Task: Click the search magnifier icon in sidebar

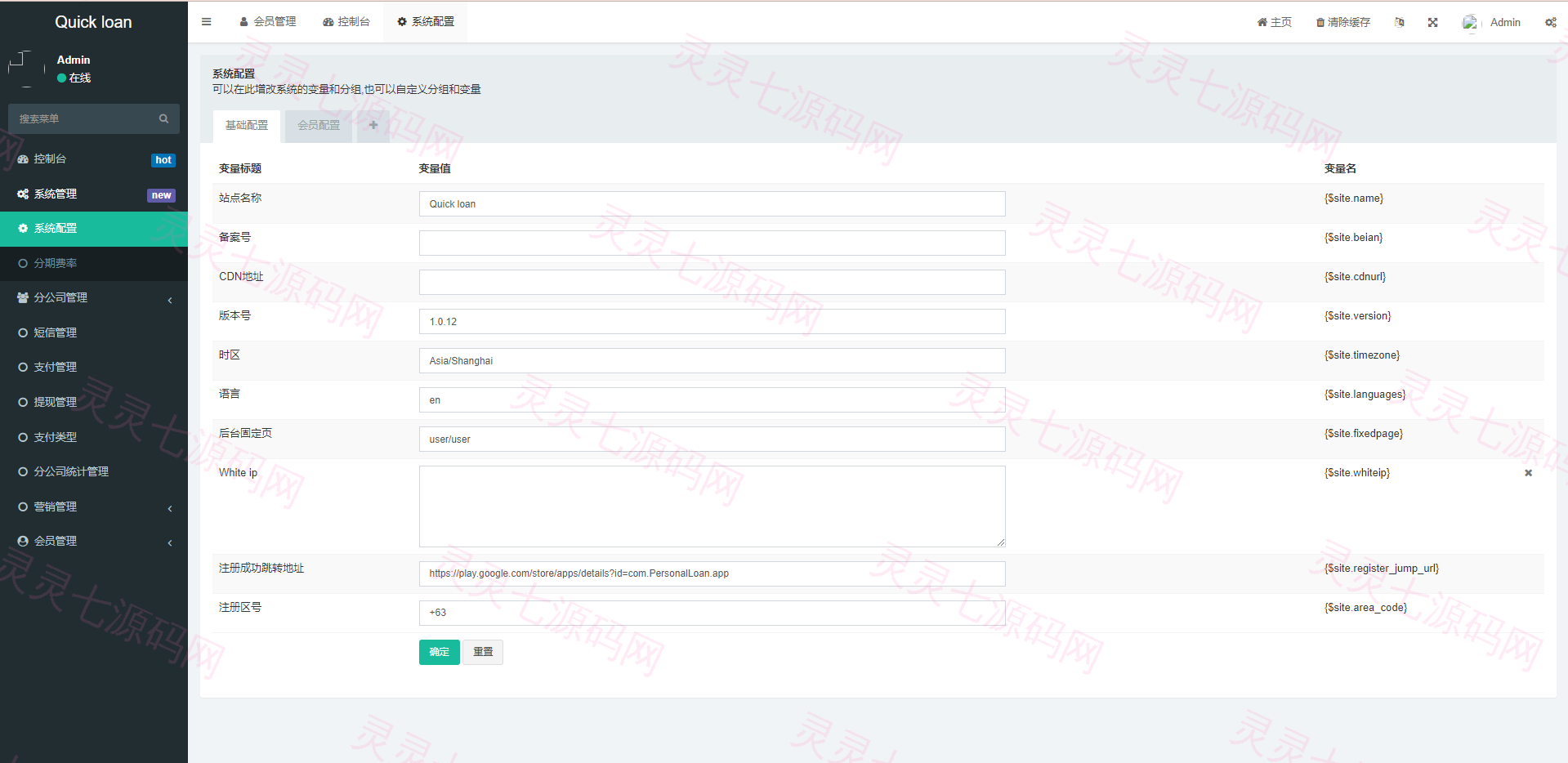Action: point(163,118)
